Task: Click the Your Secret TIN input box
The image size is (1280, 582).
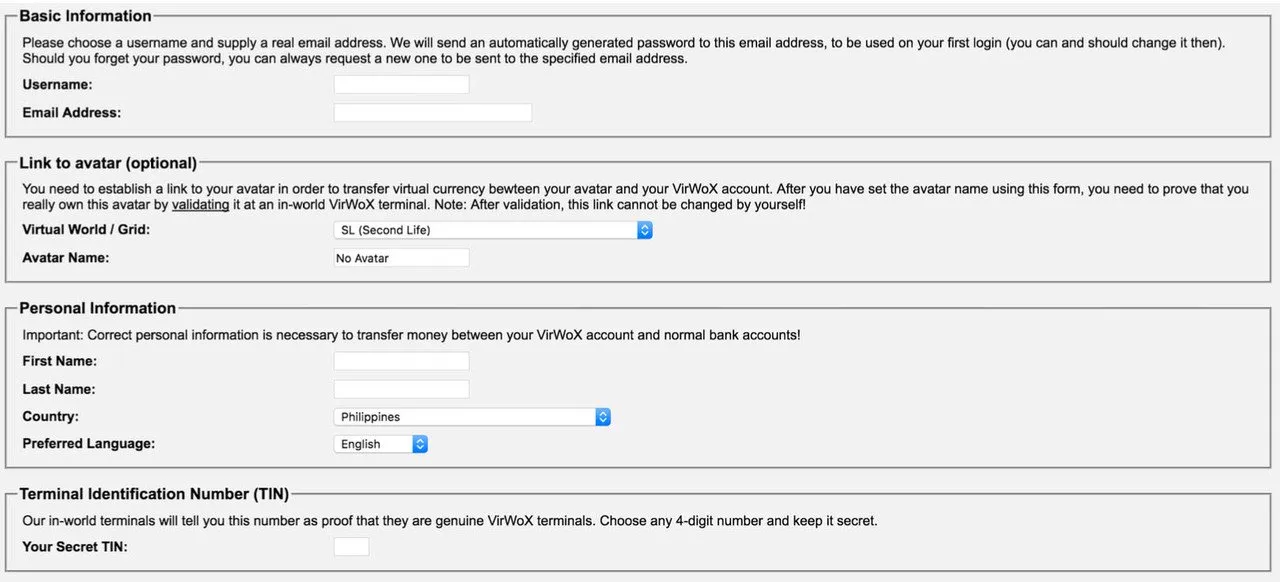Action: 351,547
